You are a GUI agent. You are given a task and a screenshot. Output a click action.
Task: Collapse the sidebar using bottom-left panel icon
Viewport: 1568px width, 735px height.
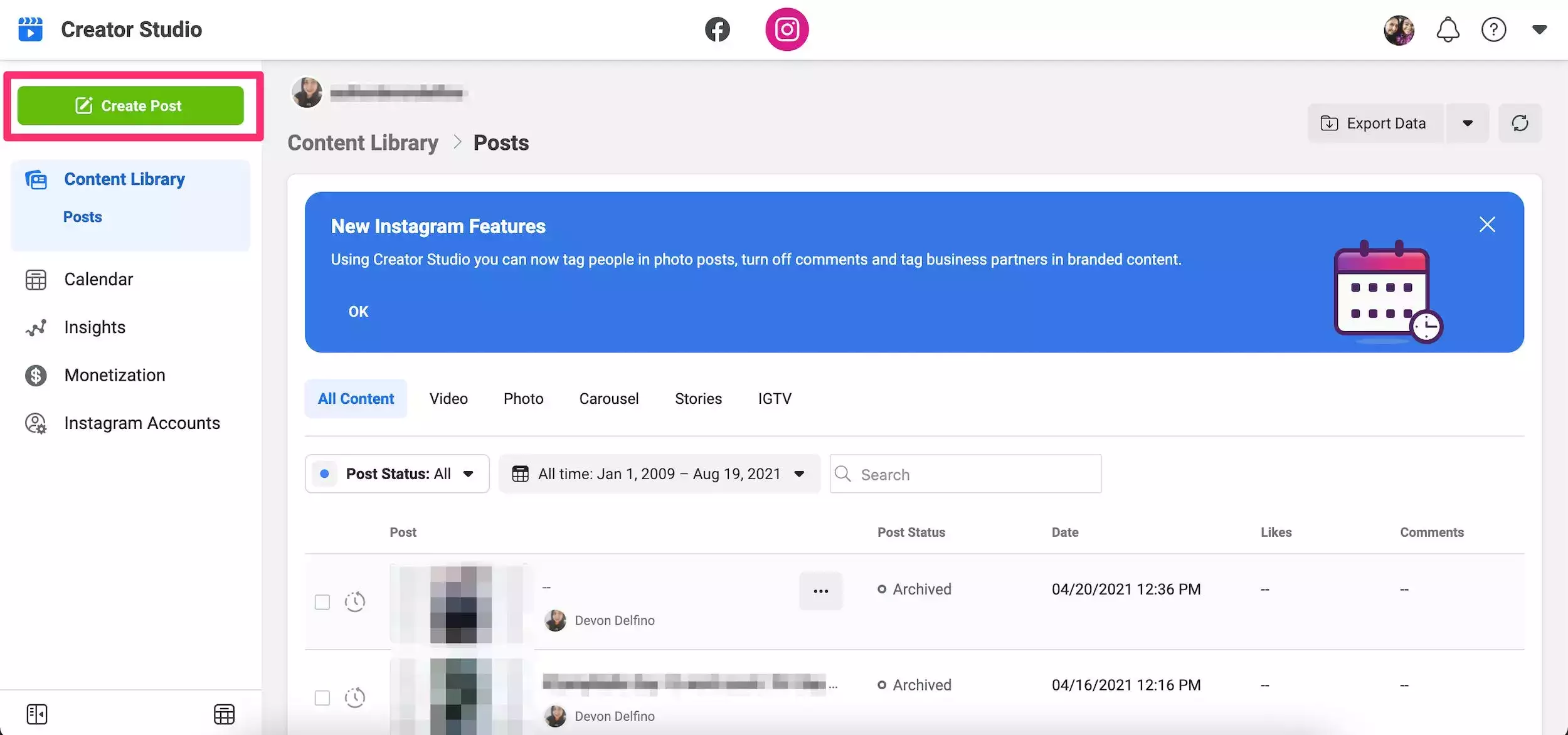(x=37, y=714)
